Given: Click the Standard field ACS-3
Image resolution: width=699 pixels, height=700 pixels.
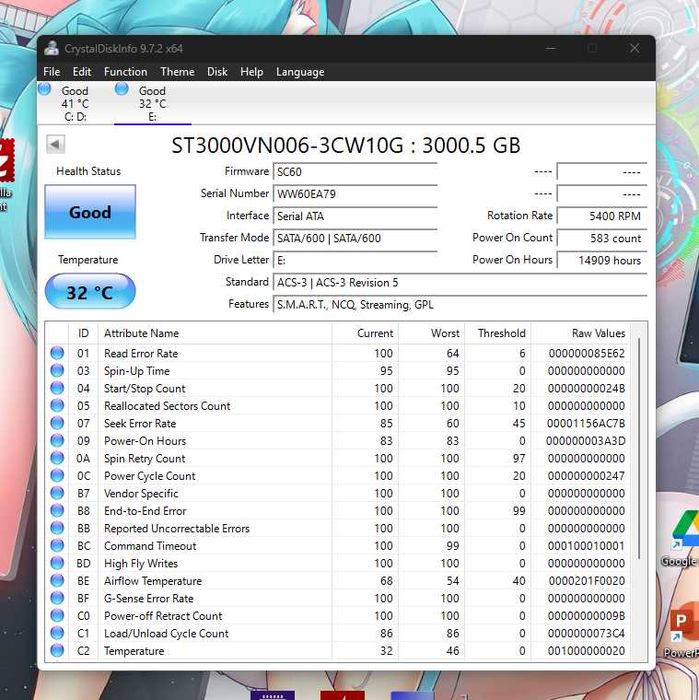Looking at the screenshot, I should click(x=460, y=283).
